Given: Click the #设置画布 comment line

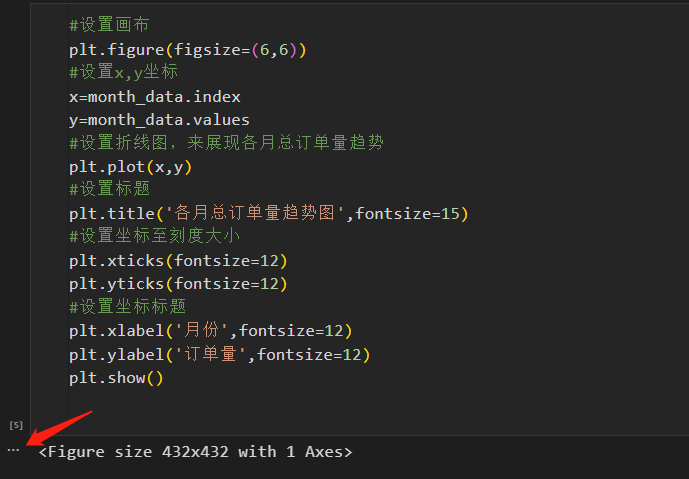Looking at the screenshot, I should 109,25.
